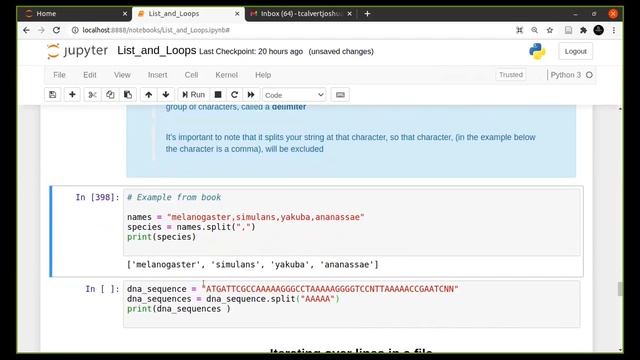This screenshot has height=360, width=640.
Task: Click the bold word delimiter
Action: pos(289,107)
